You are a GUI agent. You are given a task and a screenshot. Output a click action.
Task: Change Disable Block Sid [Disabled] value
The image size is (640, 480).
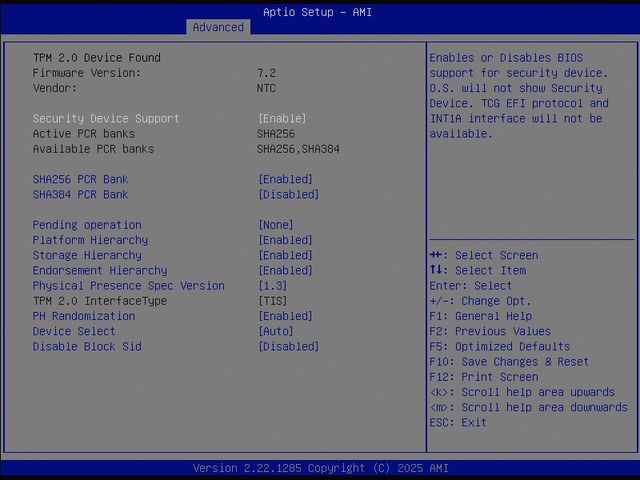point(289,347)
